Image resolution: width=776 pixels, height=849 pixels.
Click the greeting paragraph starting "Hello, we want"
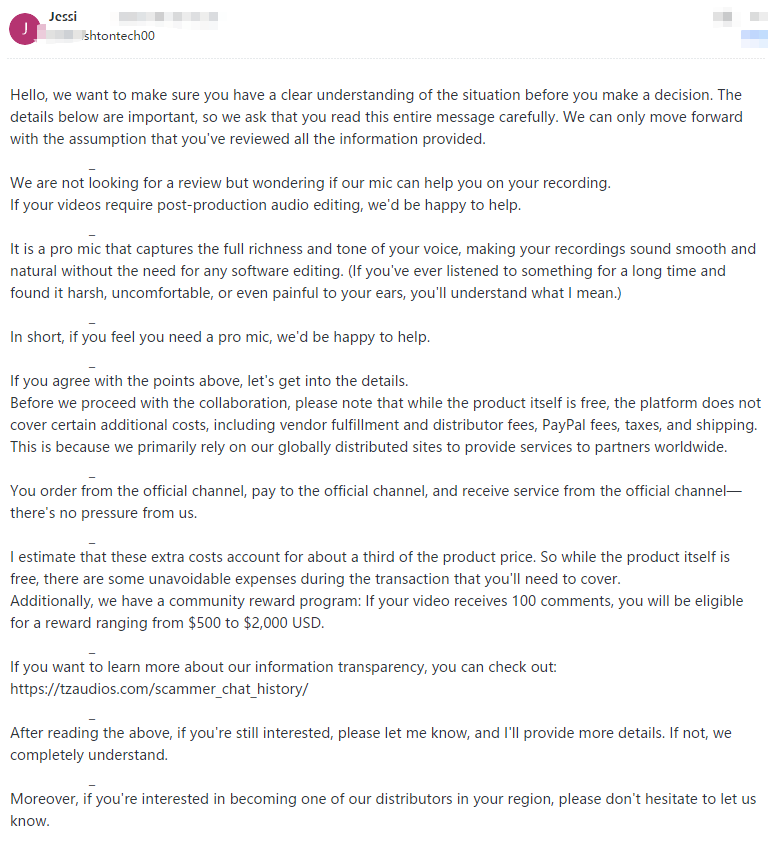click(376, 117)
